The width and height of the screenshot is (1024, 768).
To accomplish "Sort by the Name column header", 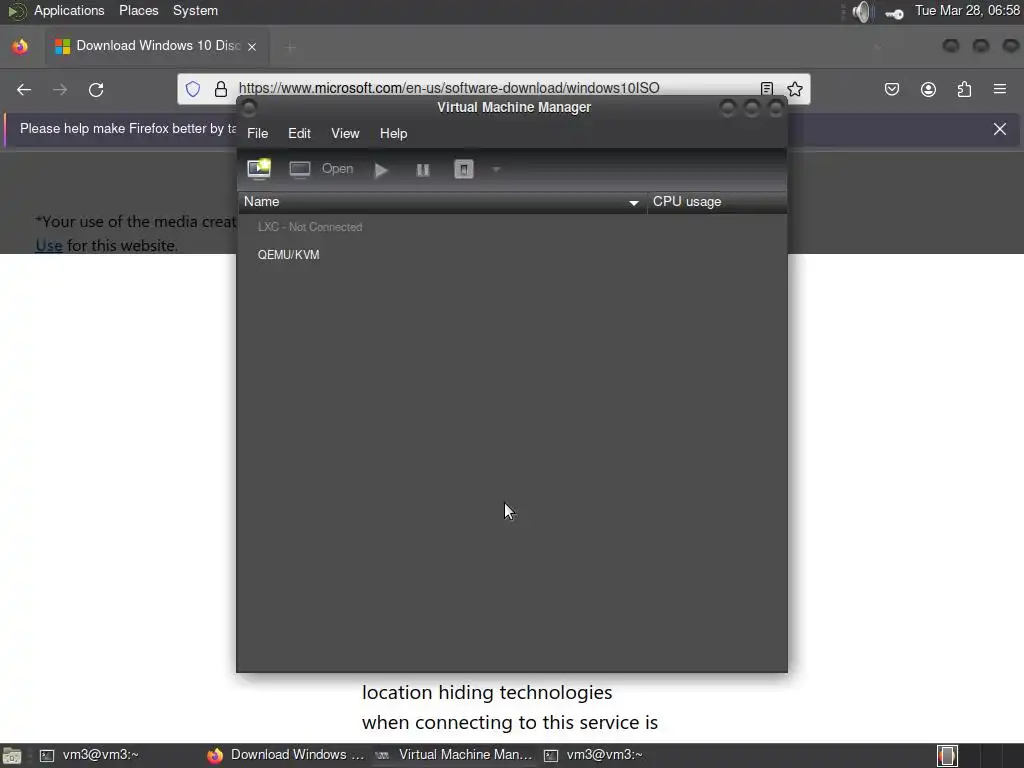I will click(x=441, y=202).
